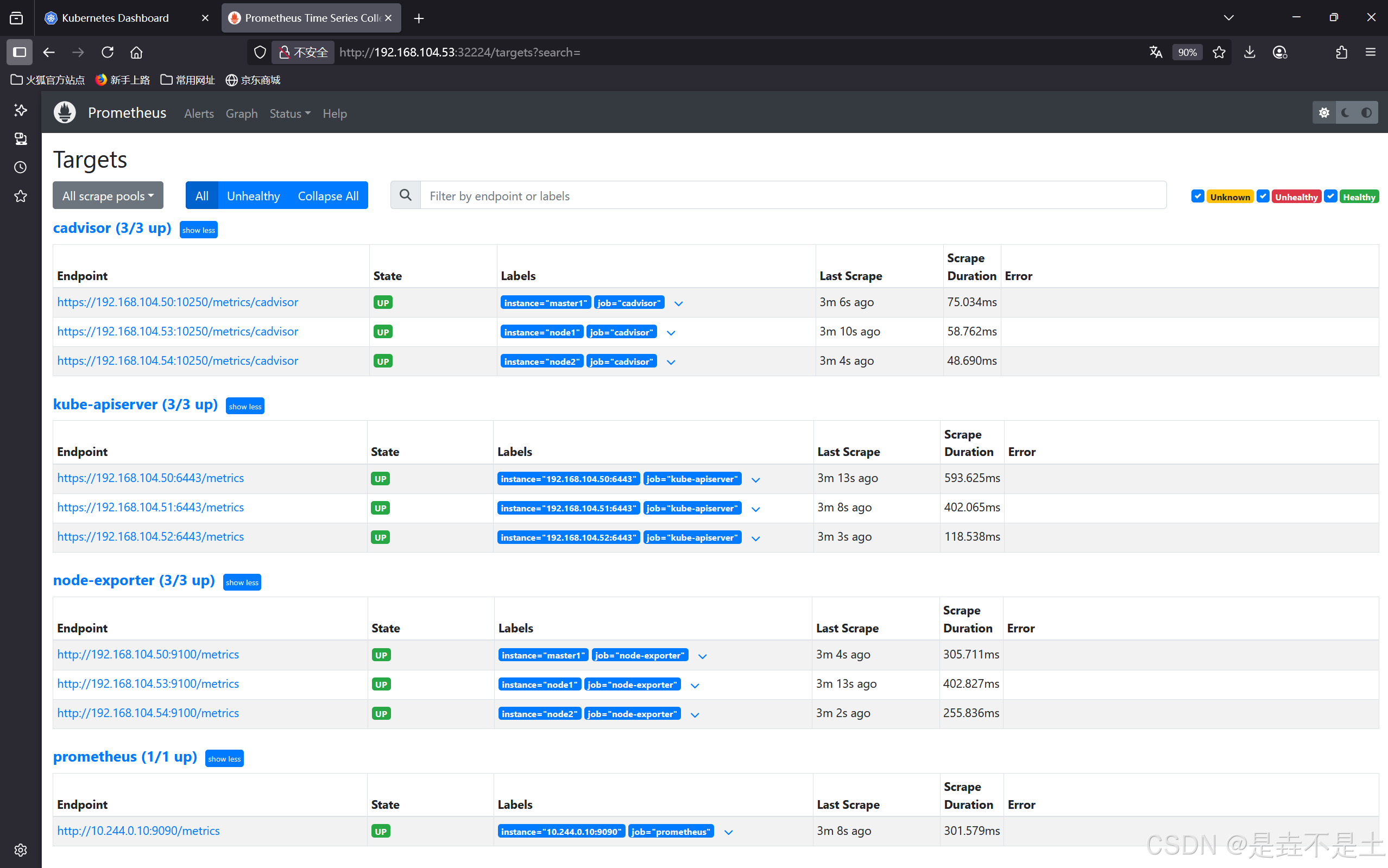Expand labels for node-exporter master1 row
This screenshot has width=1388, height=868.
(x=702, y=656)
